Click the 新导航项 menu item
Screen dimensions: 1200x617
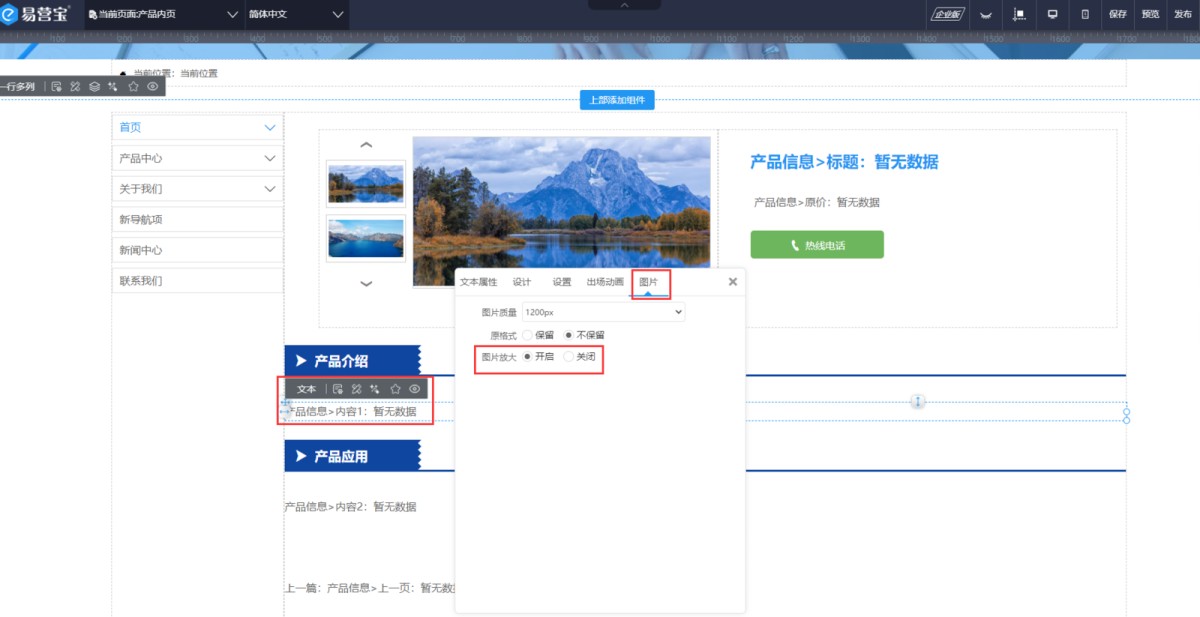click(197, 220)
